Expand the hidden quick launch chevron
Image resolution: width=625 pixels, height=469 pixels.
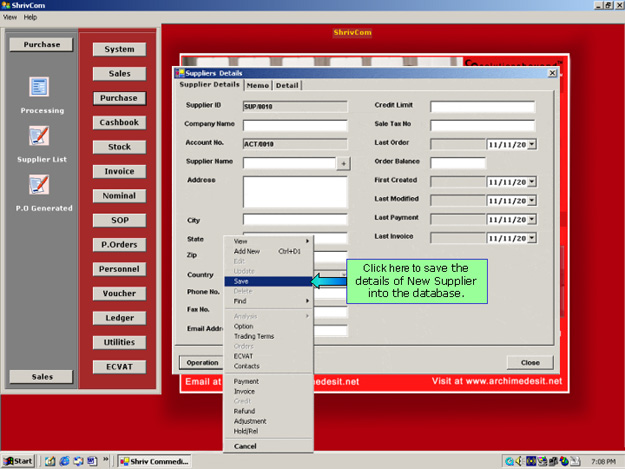pyautogui.click(x=106, y=460)
